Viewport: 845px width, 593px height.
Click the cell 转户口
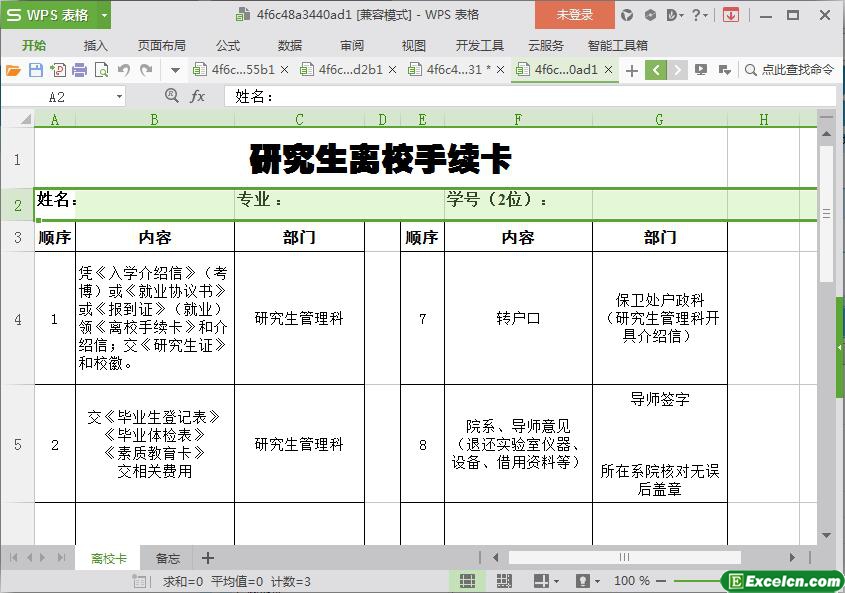[518, 318]
